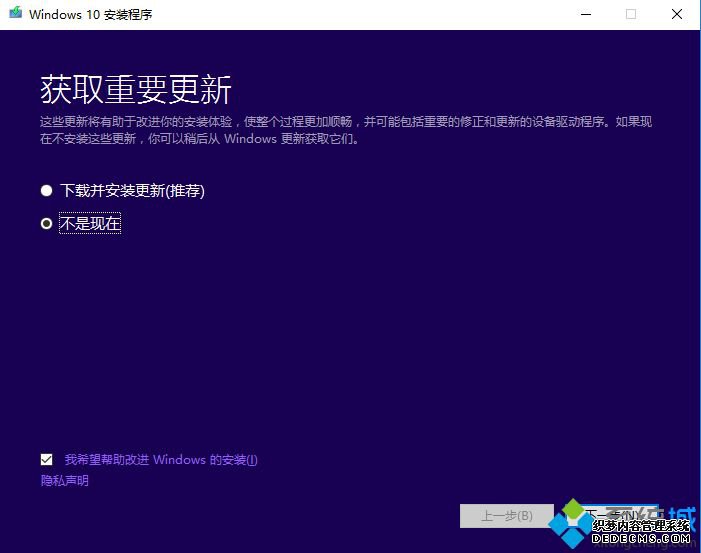Click the 下一步 next button
The height and width of the screenshot is (553, 701).
[611, 516]
